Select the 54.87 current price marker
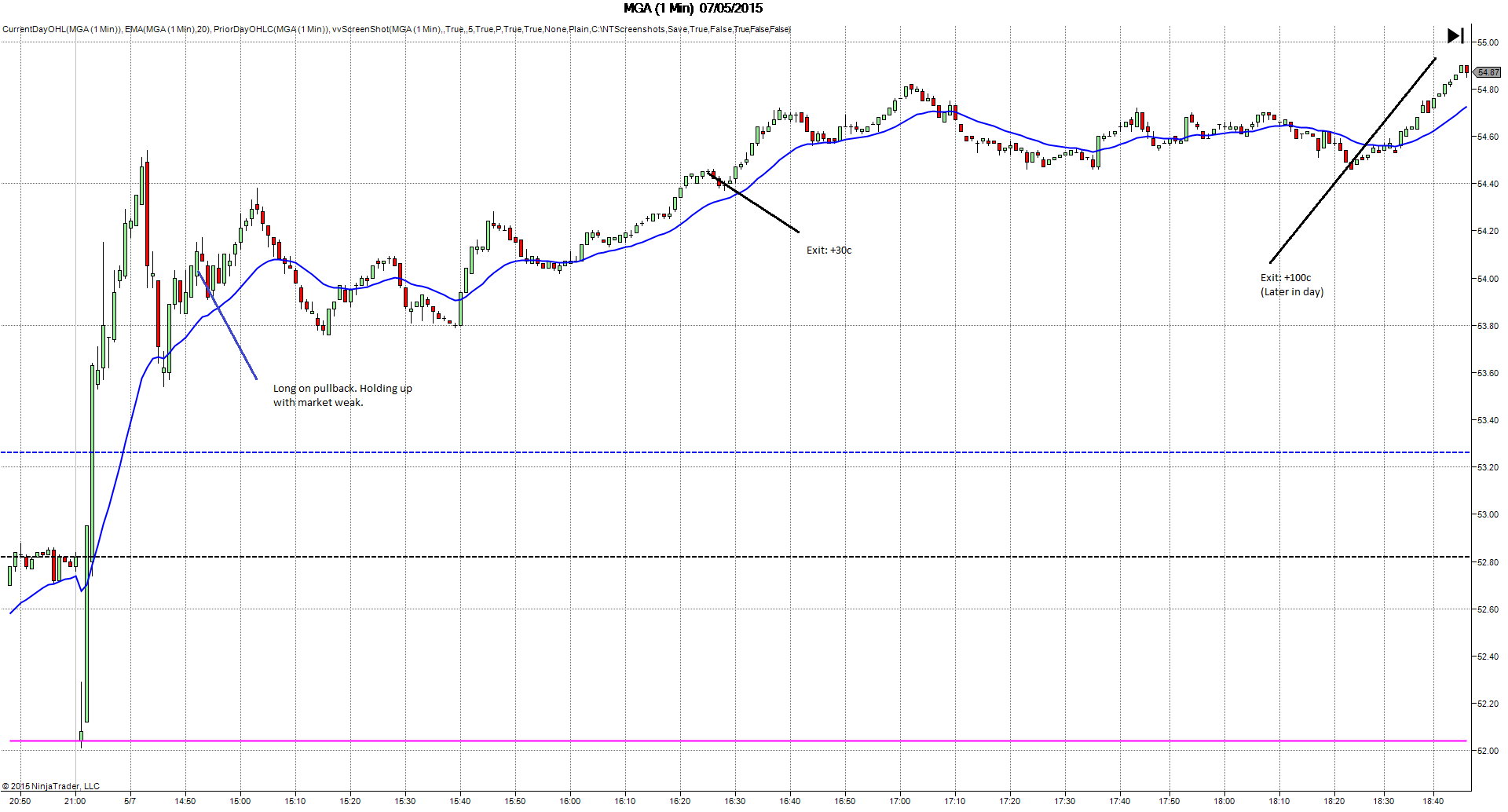Screen dimensions: 1508x812 (x=1488, y=72)
